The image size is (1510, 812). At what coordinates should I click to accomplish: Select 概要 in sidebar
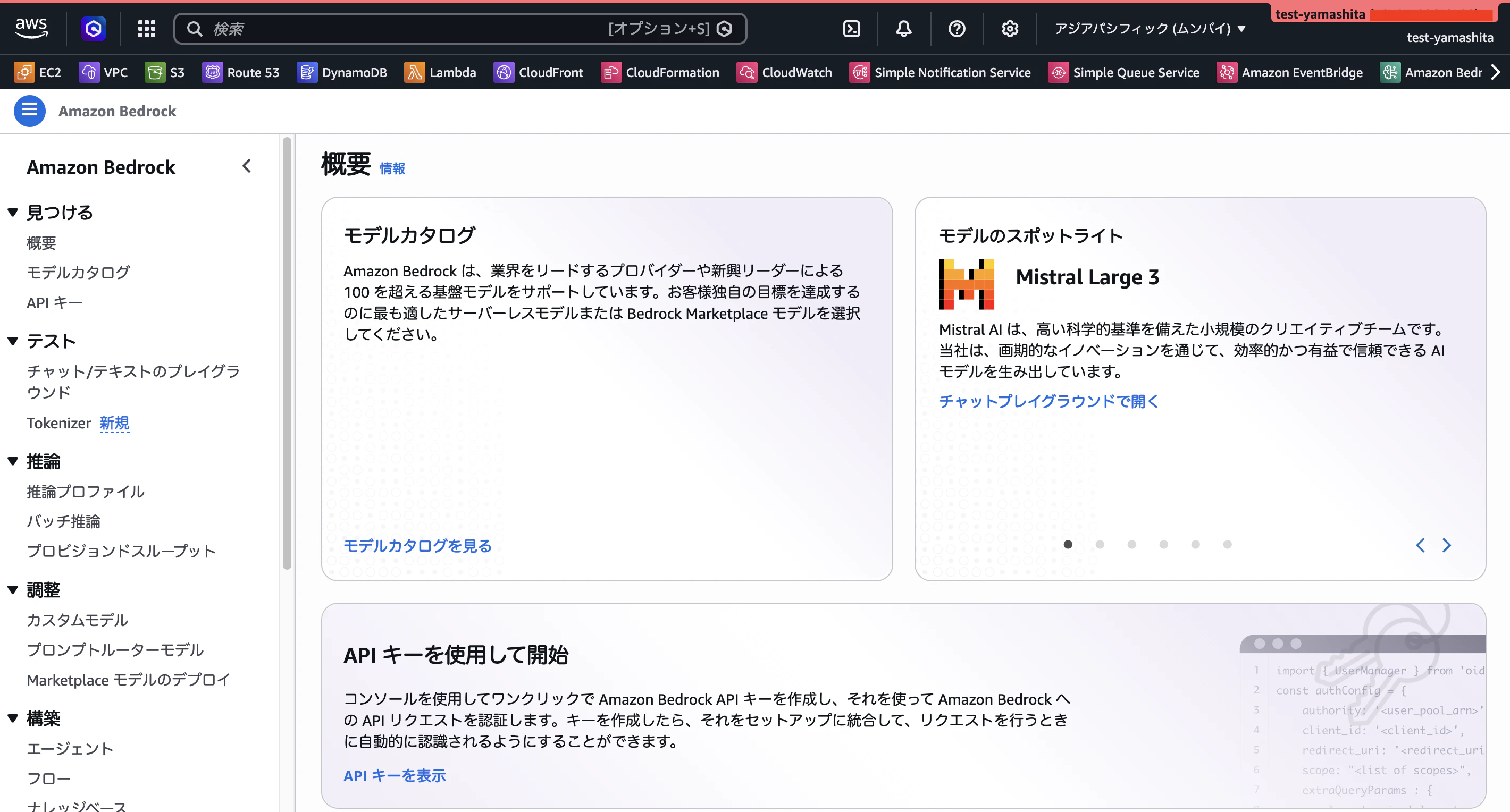[x=41, y=242]
